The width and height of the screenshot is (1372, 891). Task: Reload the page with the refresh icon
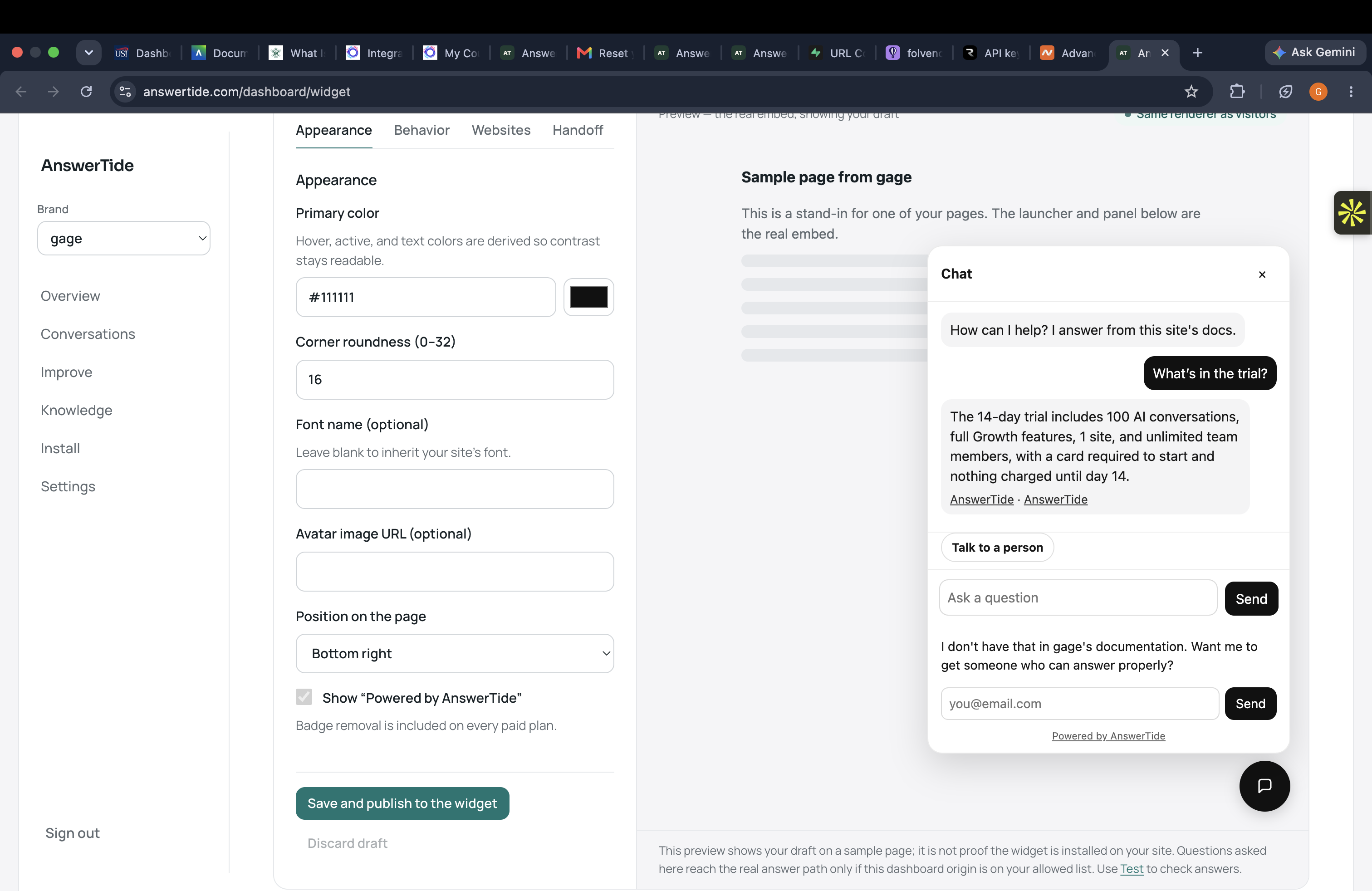87,92
